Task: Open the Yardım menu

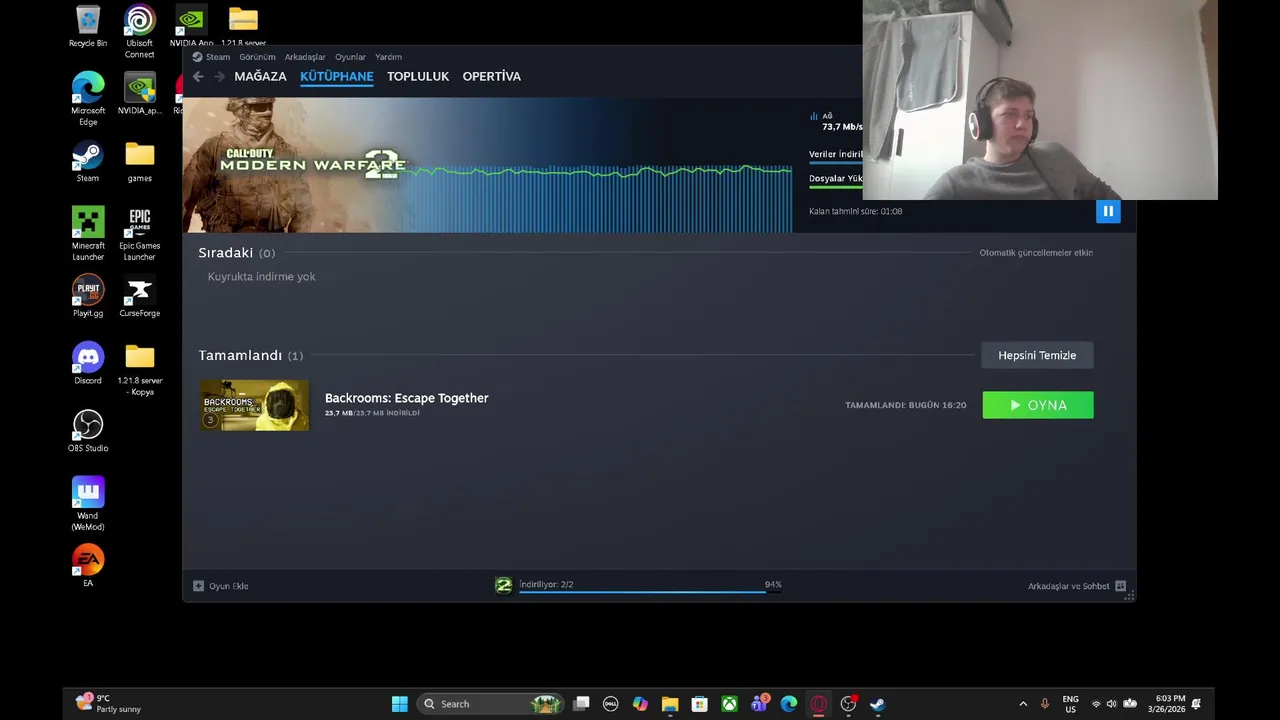Action: [x=388, y=57]
